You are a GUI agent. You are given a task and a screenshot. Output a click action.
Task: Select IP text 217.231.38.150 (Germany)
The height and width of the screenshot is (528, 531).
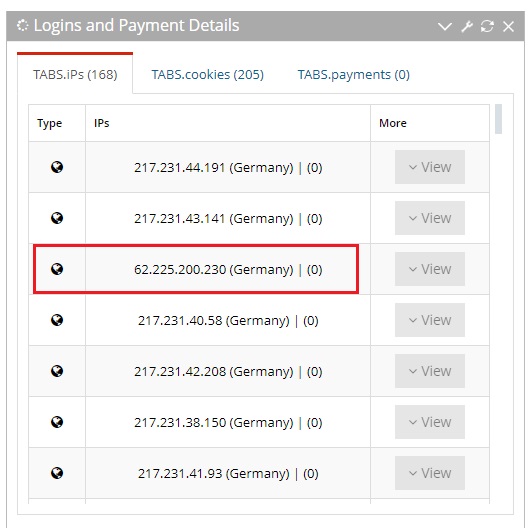click(x=214, y=422)
